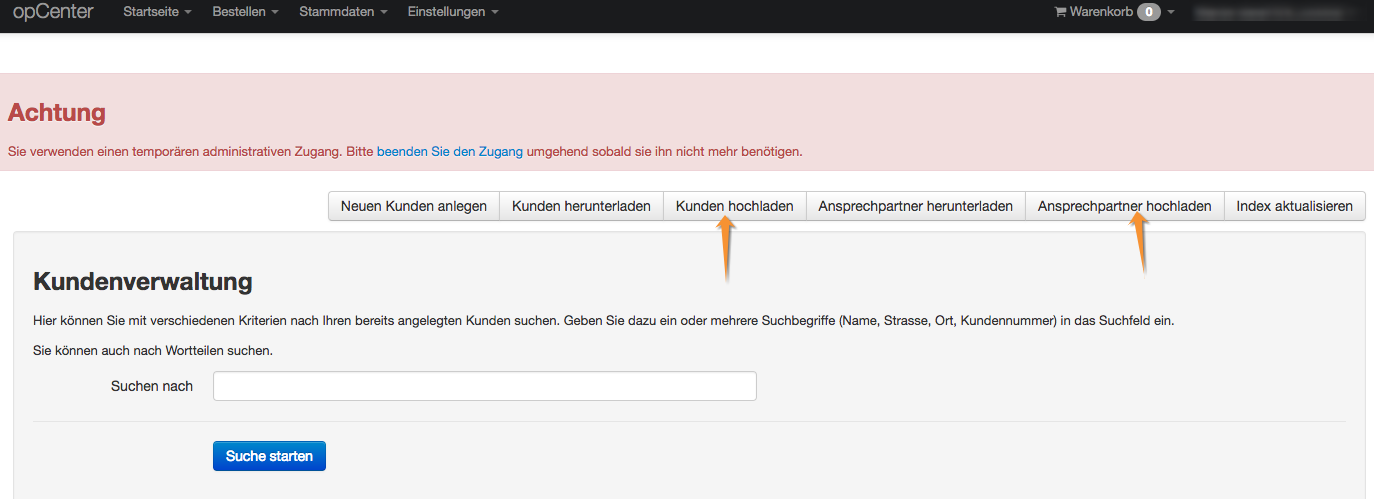The height and width of the screenshot is (499, 1374).
Task: Click the 'Suchen nach' field label
Action: [x=152, y=386]
